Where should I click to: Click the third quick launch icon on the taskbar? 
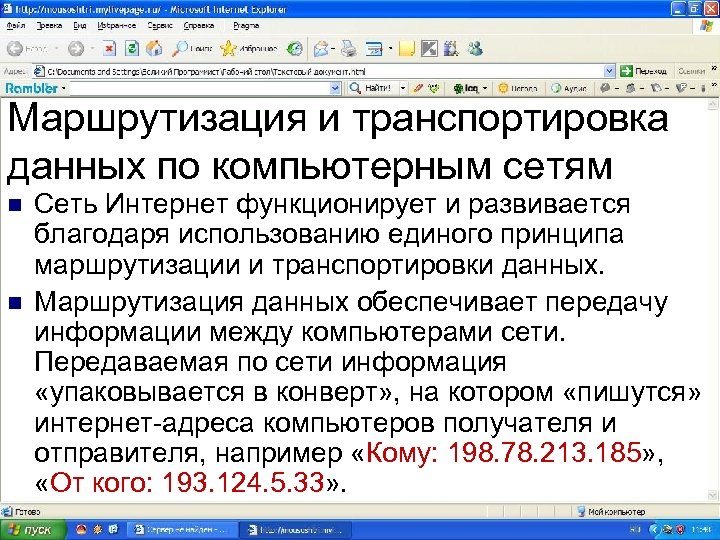coord(113,529)
